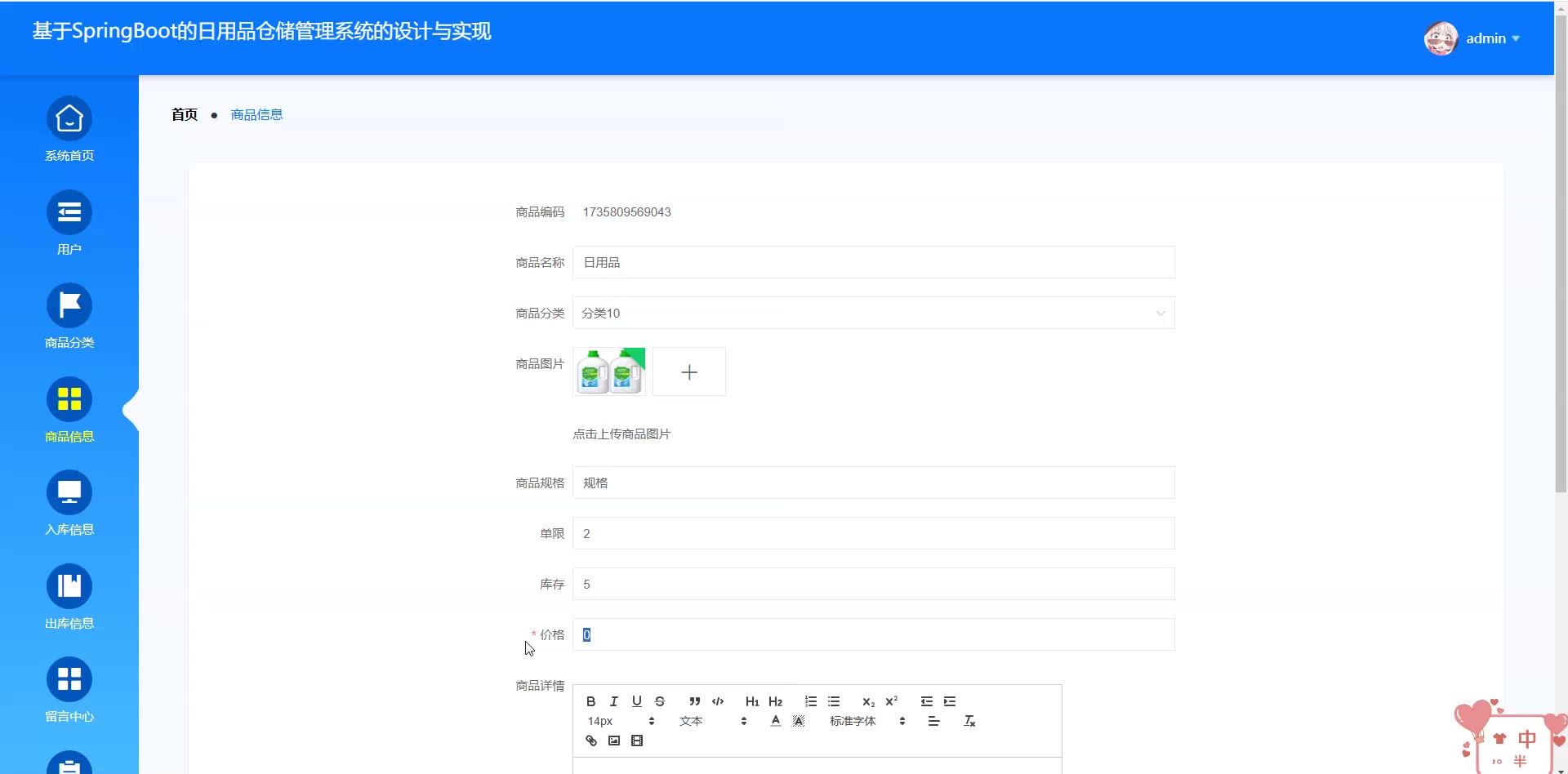Focus the 商品规格 input field
This screenshot has height=774, width=1568.
pyautogui.click(x=873, y=483)
